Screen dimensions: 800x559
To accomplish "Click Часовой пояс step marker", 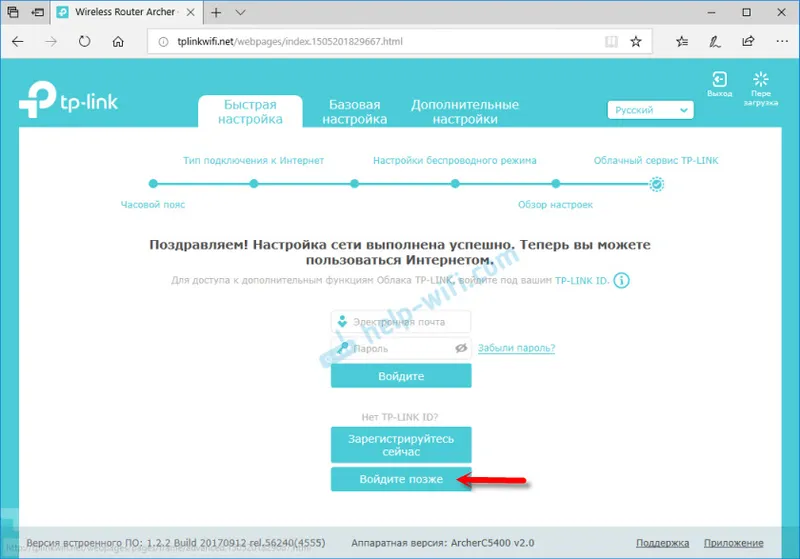I will (153, 184).
